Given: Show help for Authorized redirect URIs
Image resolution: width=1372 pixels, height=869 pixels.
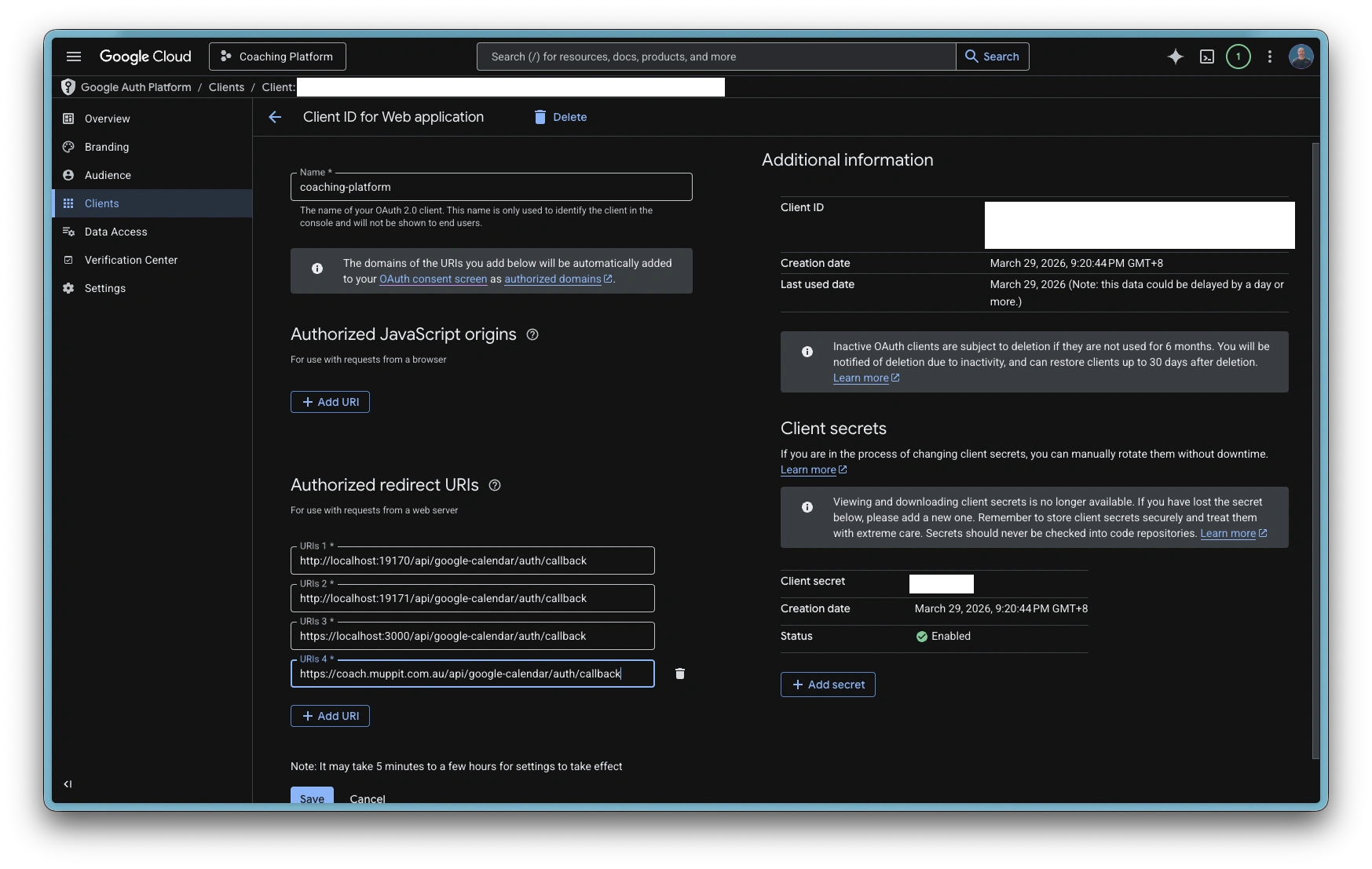Looking at the screenshot, I should tap(495, 485).
